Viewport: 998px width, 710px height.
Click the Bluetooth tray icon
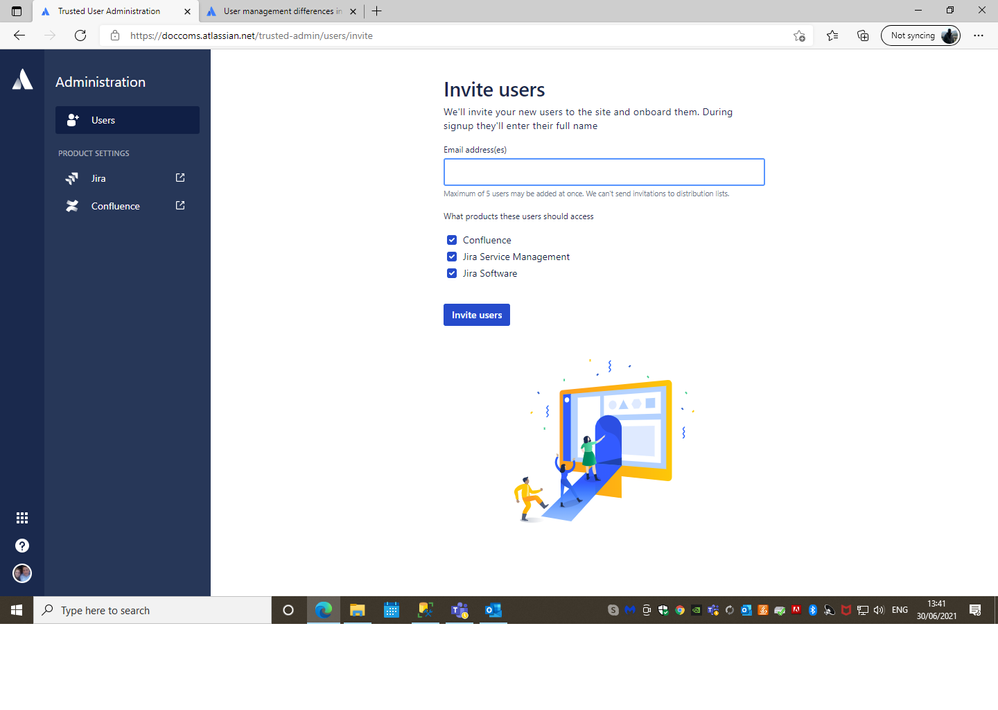click(812, 610)
